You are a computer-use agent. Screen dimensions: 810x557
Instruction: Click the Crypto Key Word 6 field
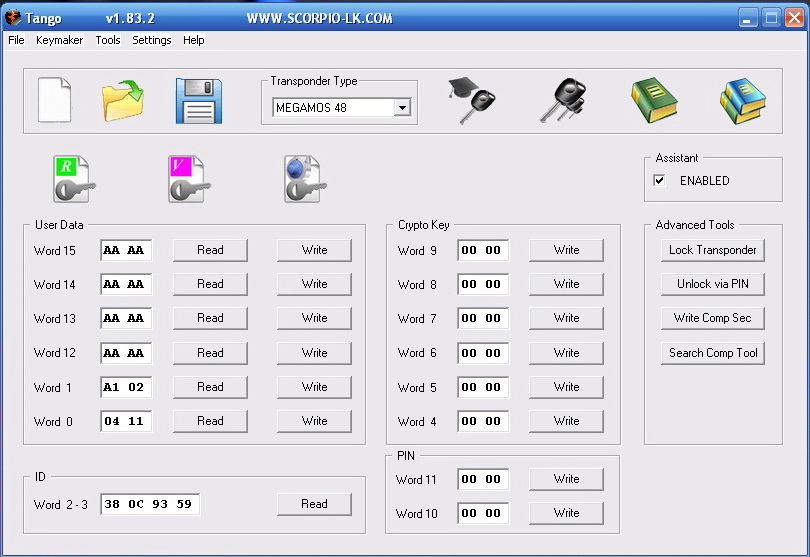tap(482, 353)
